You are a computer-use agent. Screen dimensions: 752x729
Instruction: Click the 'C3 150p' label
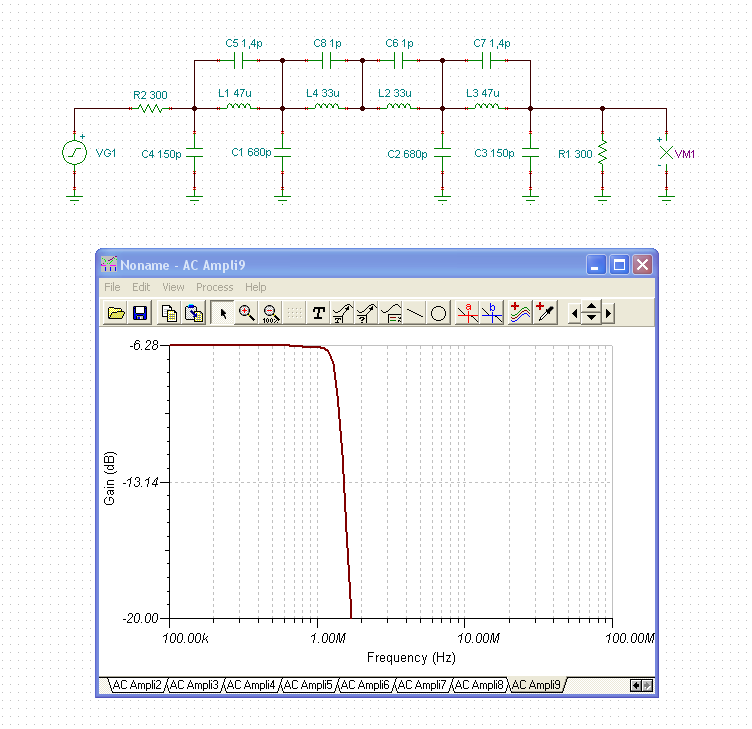click(x=494, y=153)
